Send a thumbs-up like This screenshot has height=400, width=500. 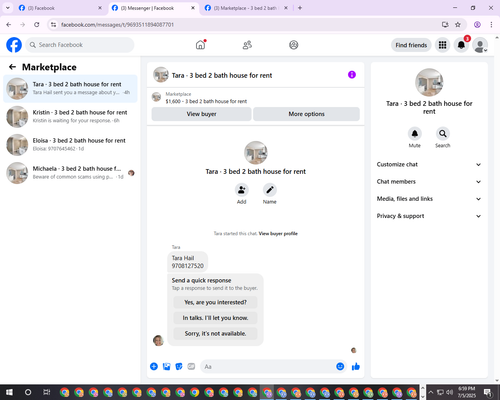point(356,367)
